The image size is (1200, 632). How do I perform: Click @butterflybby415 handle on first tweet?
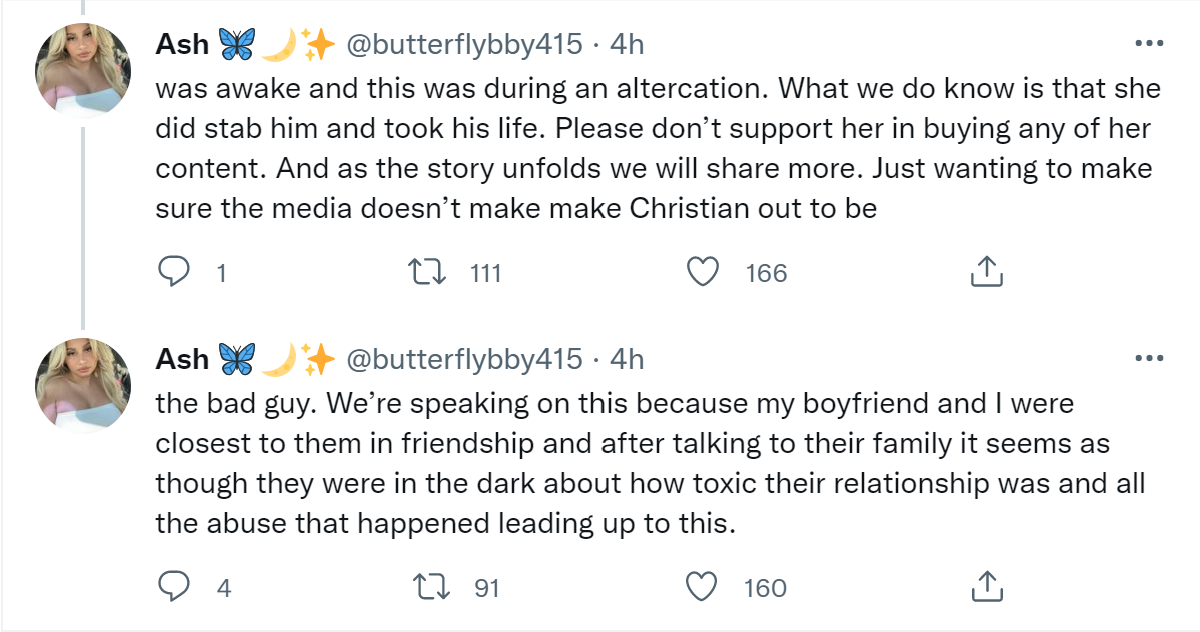(x=463, y=44)
